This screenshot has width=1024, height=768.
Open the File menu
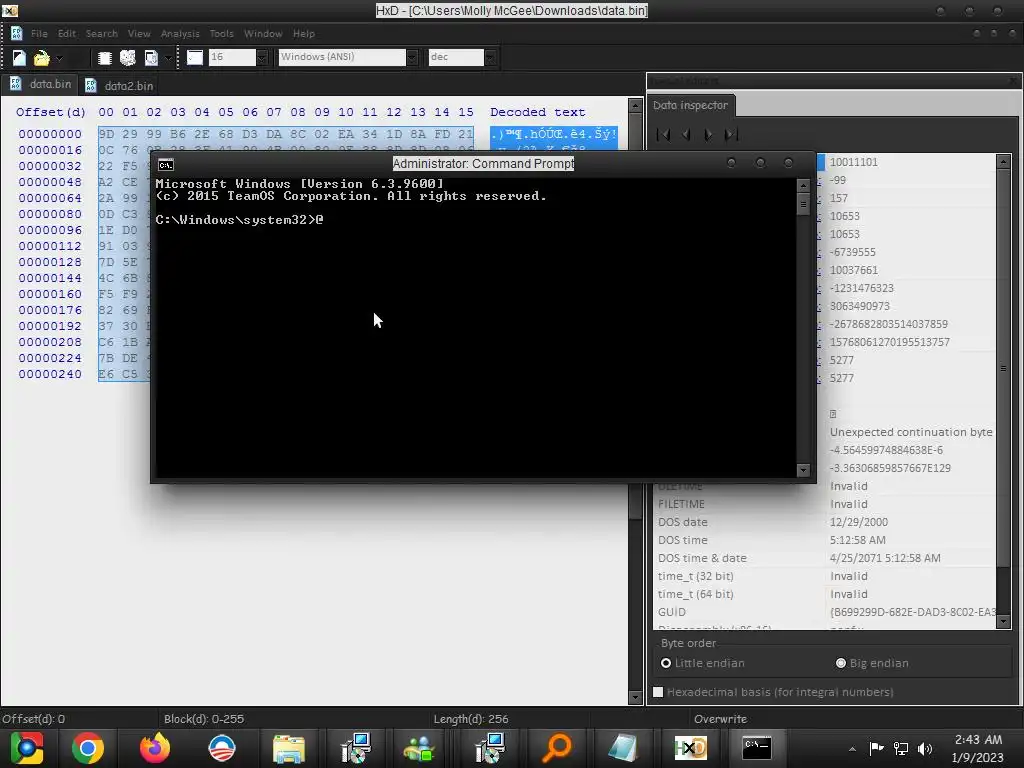(x=39, y=33)
